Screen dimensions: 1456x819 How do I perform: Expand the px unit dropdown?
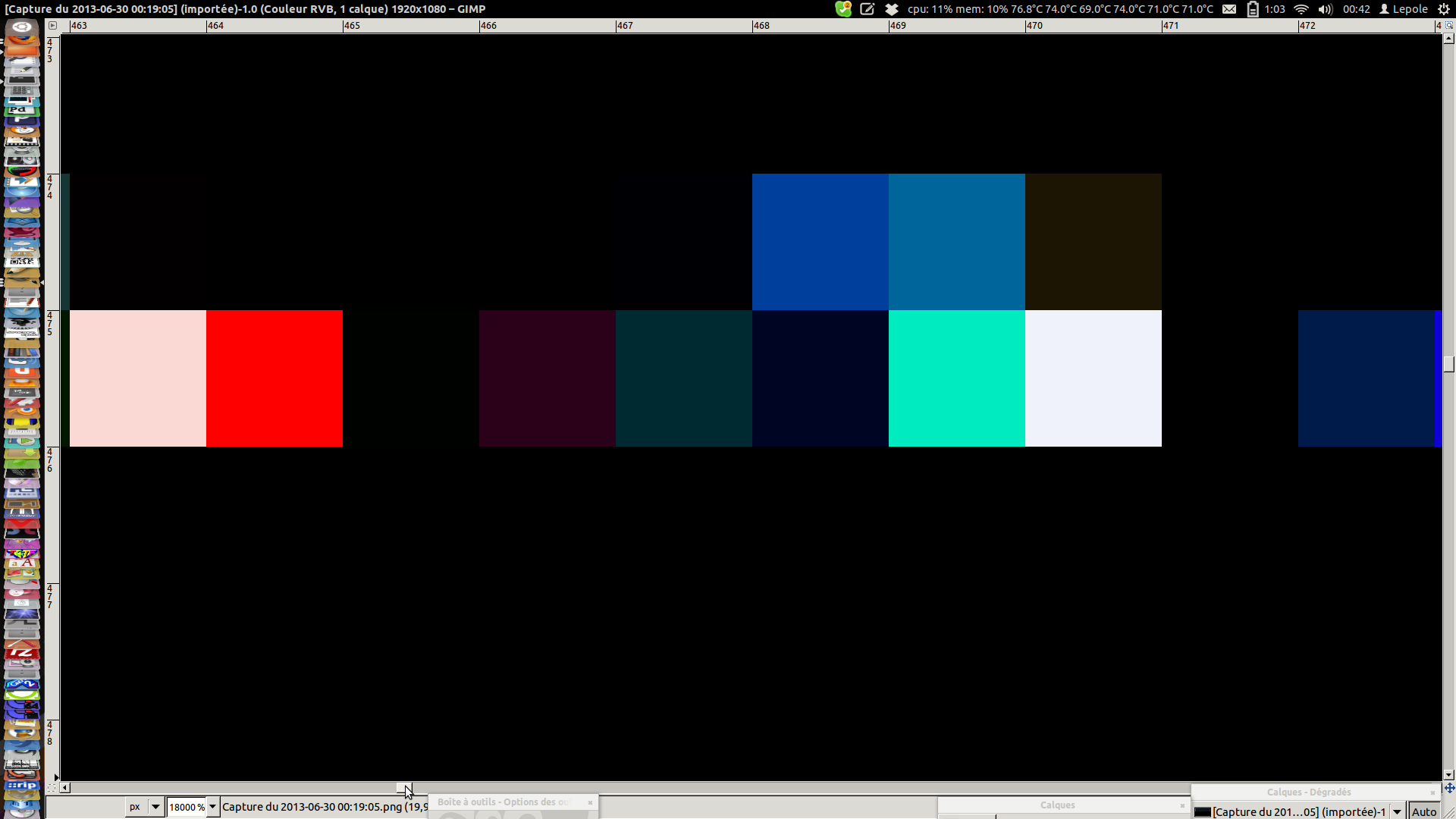(155, 807)
